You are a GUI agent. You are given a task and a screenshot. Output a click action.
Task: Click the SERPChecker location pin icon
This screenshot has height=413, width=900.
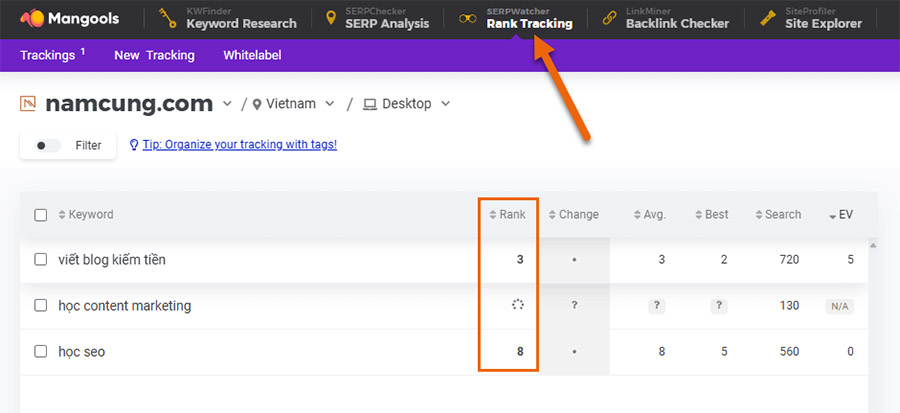[x=331, y=18]
